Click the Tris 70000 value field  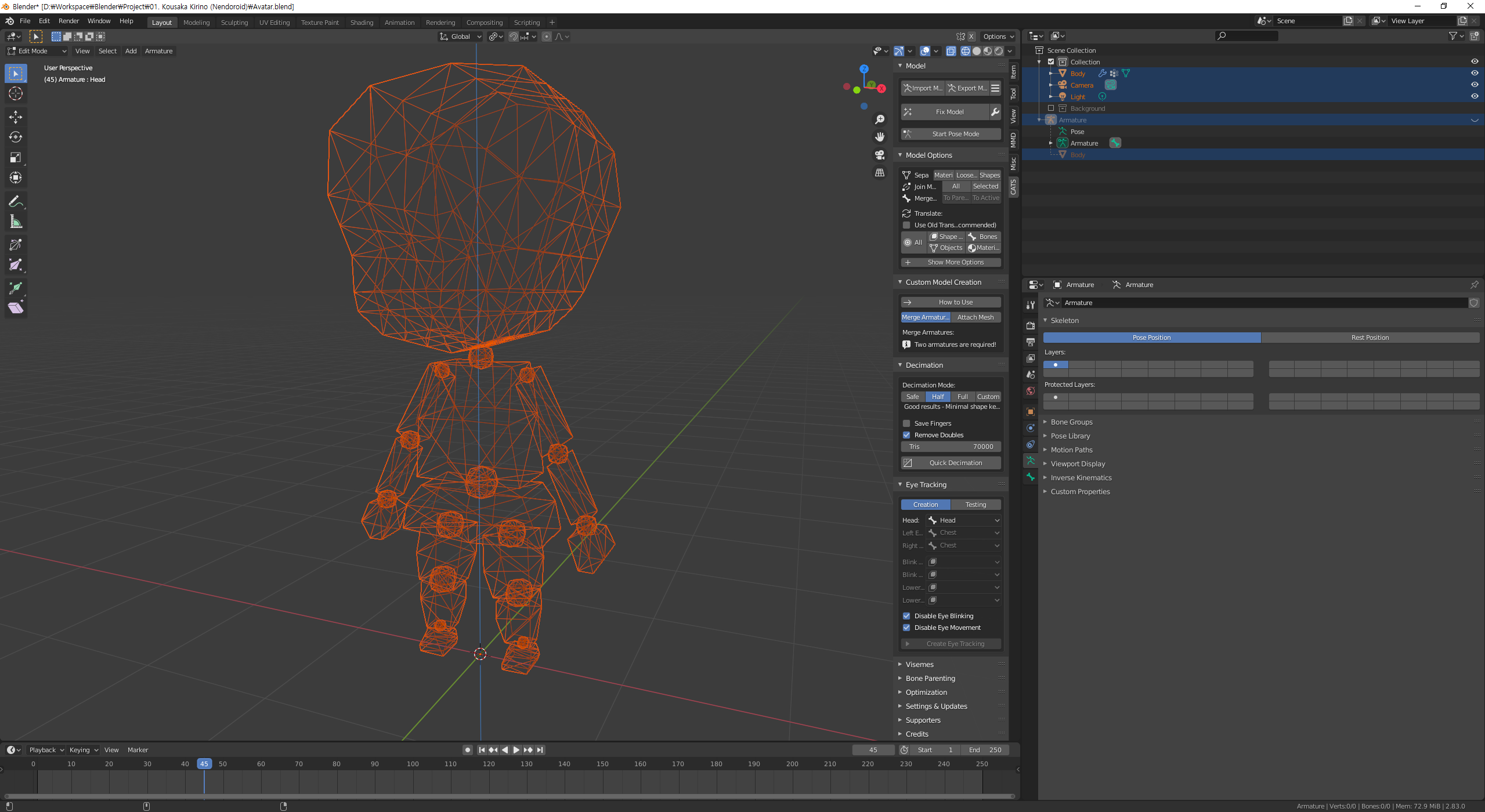[951, 447]
